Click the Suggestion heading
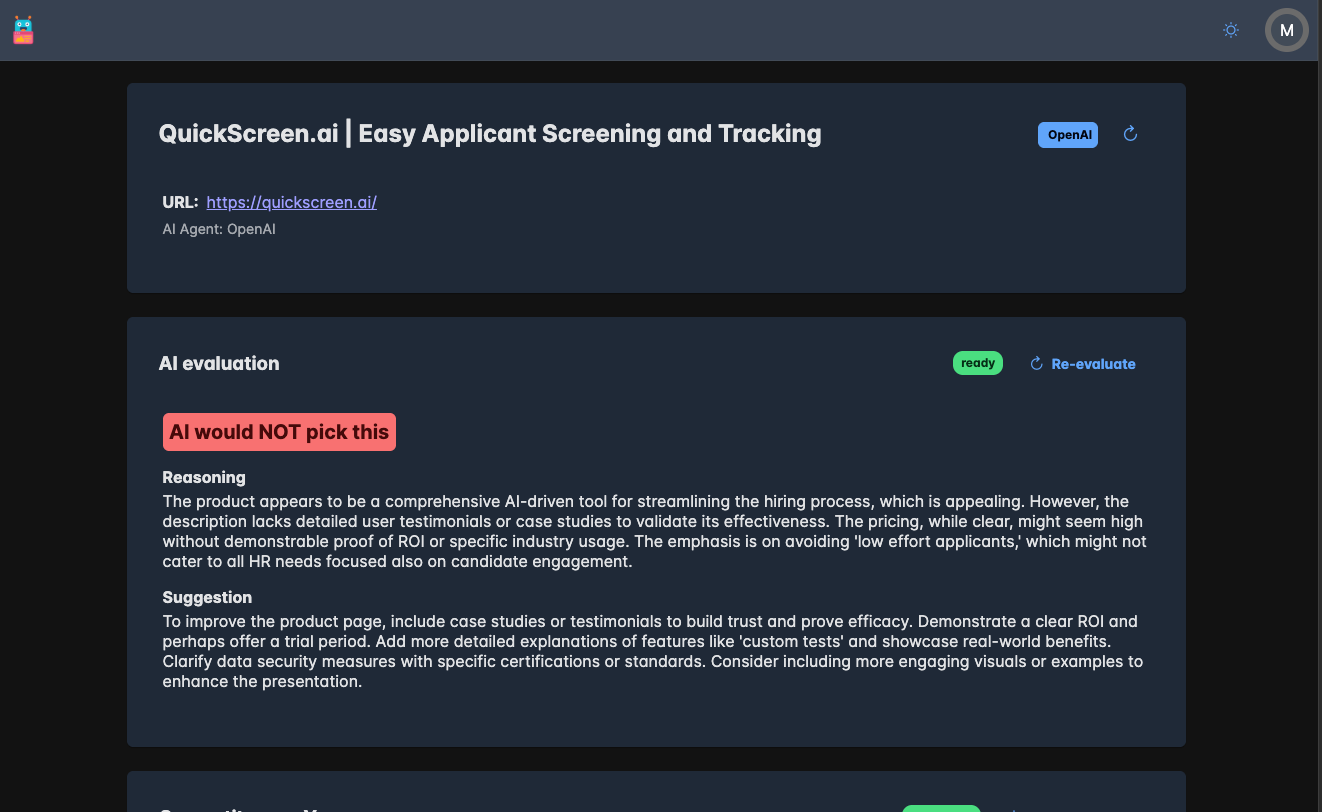1322x812 pixels. click(x=207, y=597)
